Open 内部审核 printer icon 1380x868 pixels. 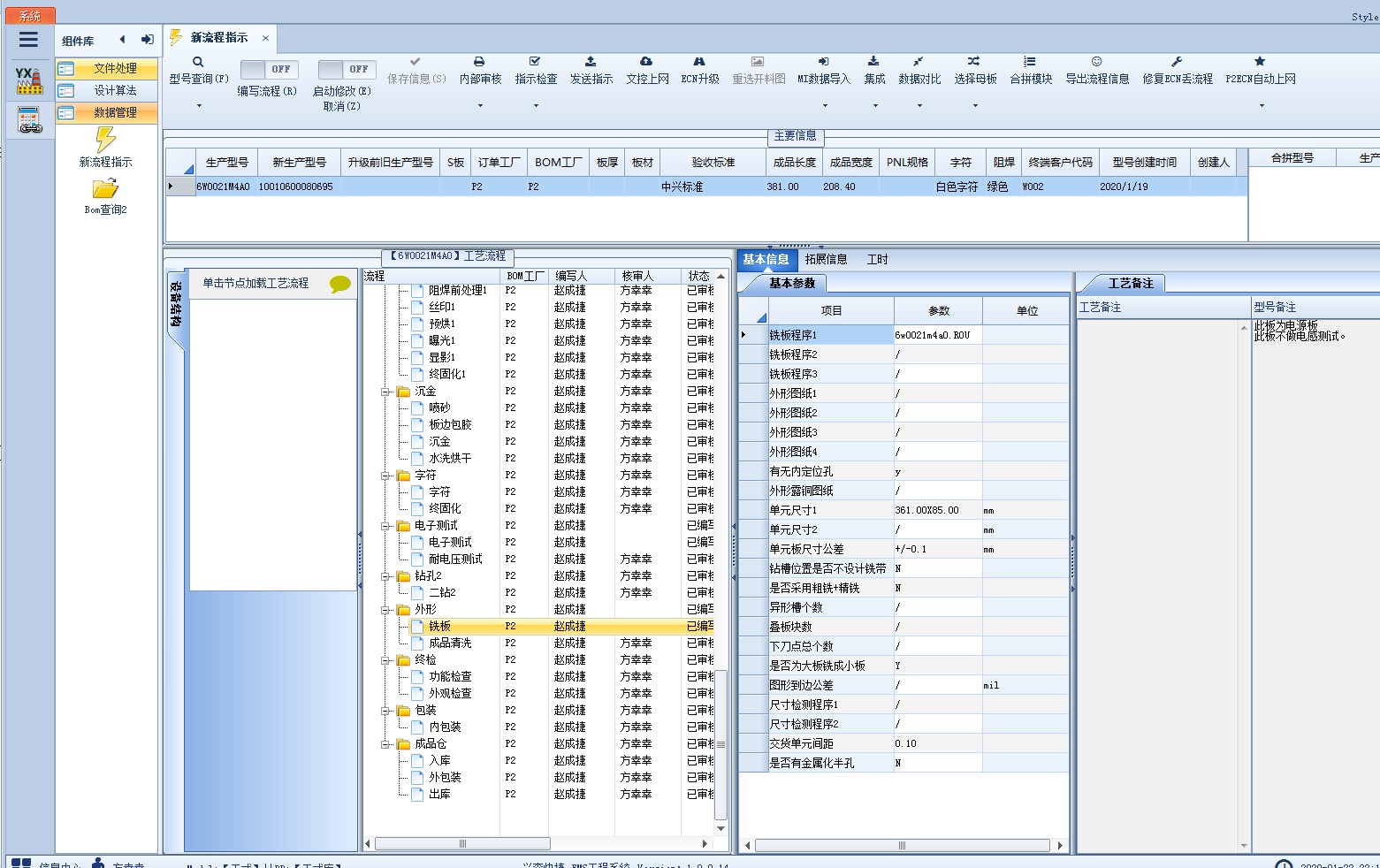point(479,62)
